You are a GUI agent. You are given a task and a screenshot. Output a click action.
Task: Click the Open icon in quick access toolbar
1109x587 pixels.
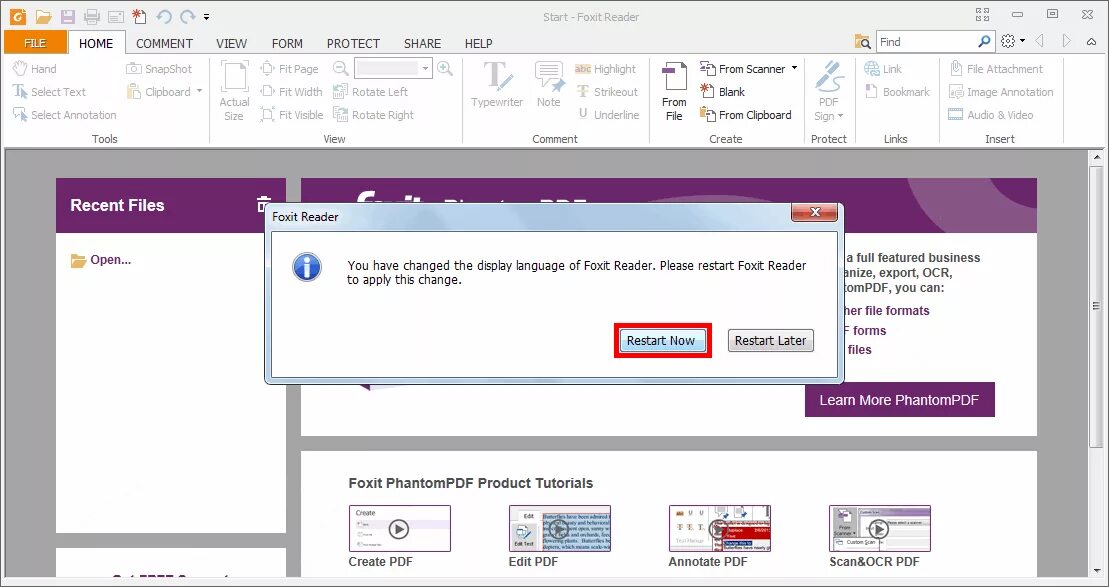(44, 16)
